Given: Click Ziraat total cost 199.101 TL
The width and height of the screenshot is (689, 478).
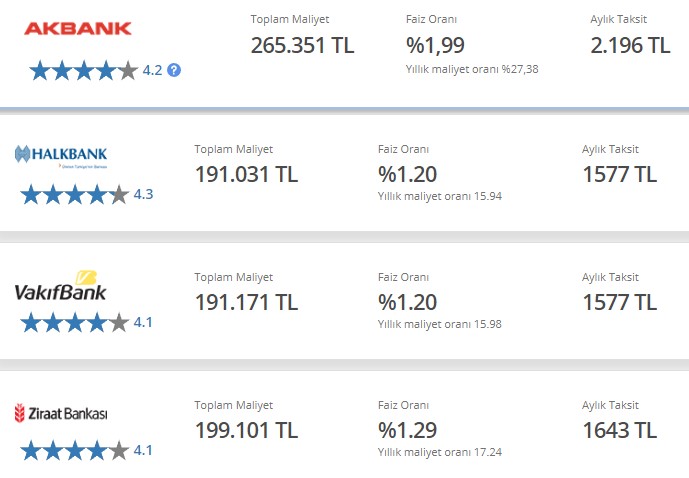Looking at the screenshot, I should click(247, 430).
